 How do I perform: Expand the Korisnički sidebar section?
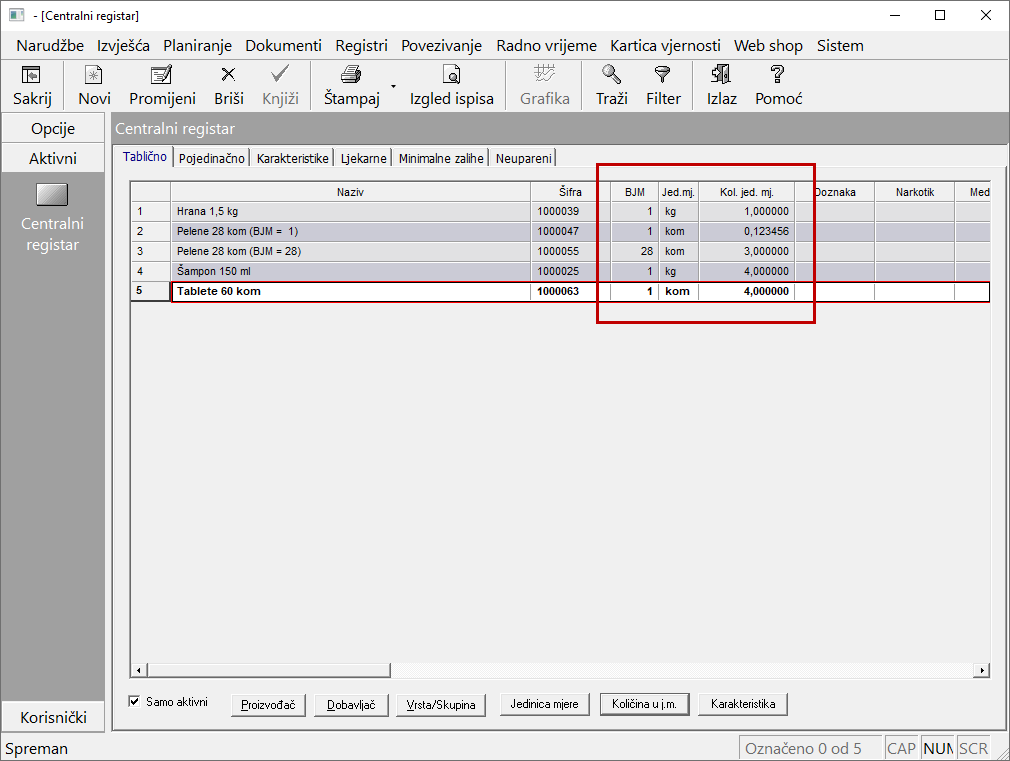pos(53,717)
